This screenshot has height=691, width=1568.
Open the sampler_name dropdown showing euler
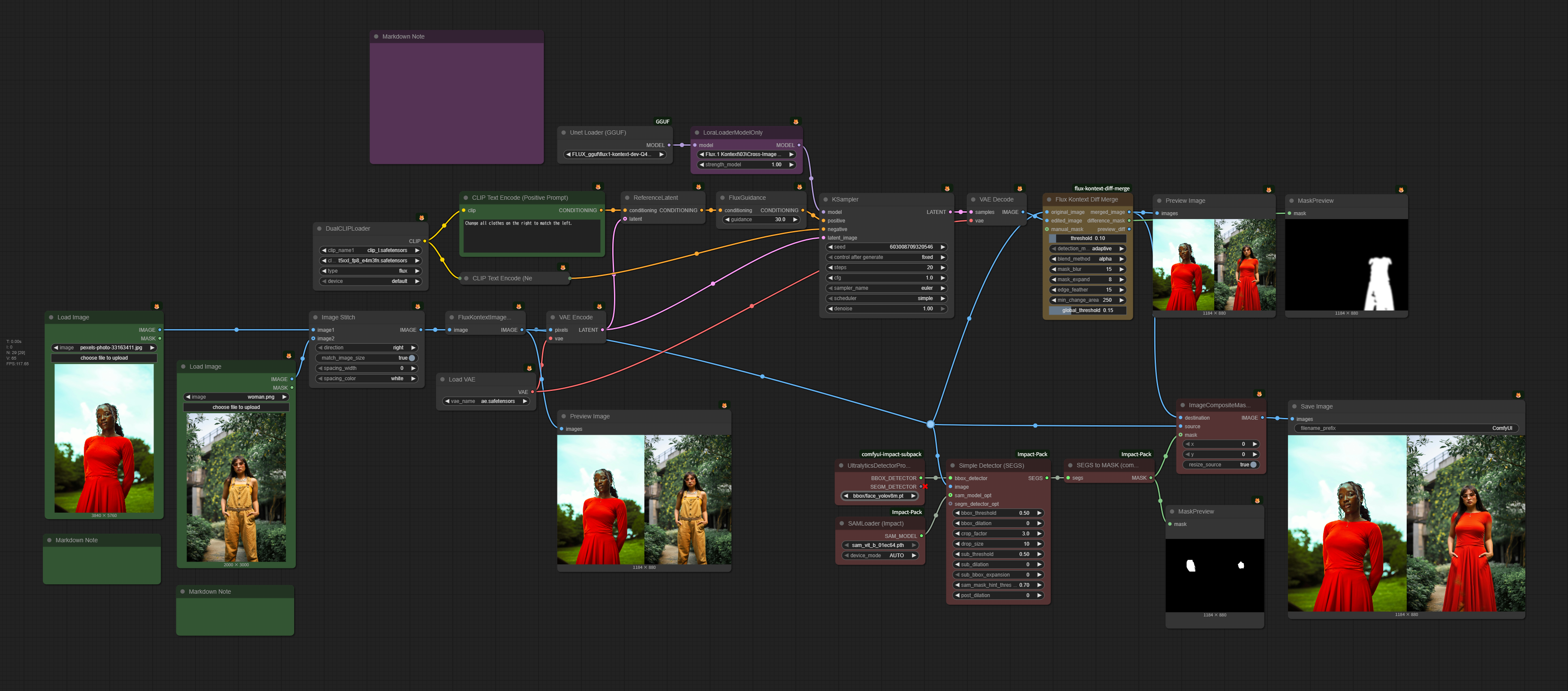[886, 288]
